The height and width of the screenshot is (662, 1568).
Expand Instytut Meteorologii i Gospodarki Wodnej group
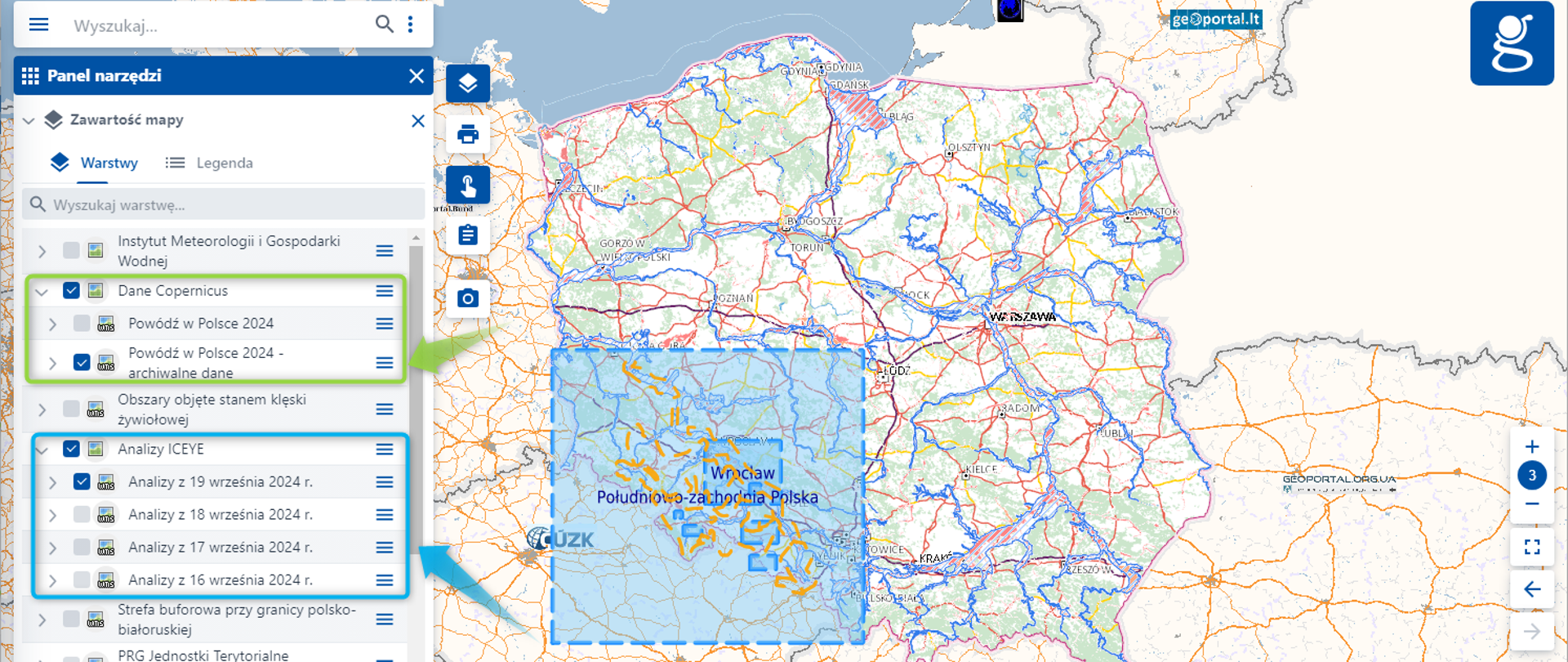[42, 251]
